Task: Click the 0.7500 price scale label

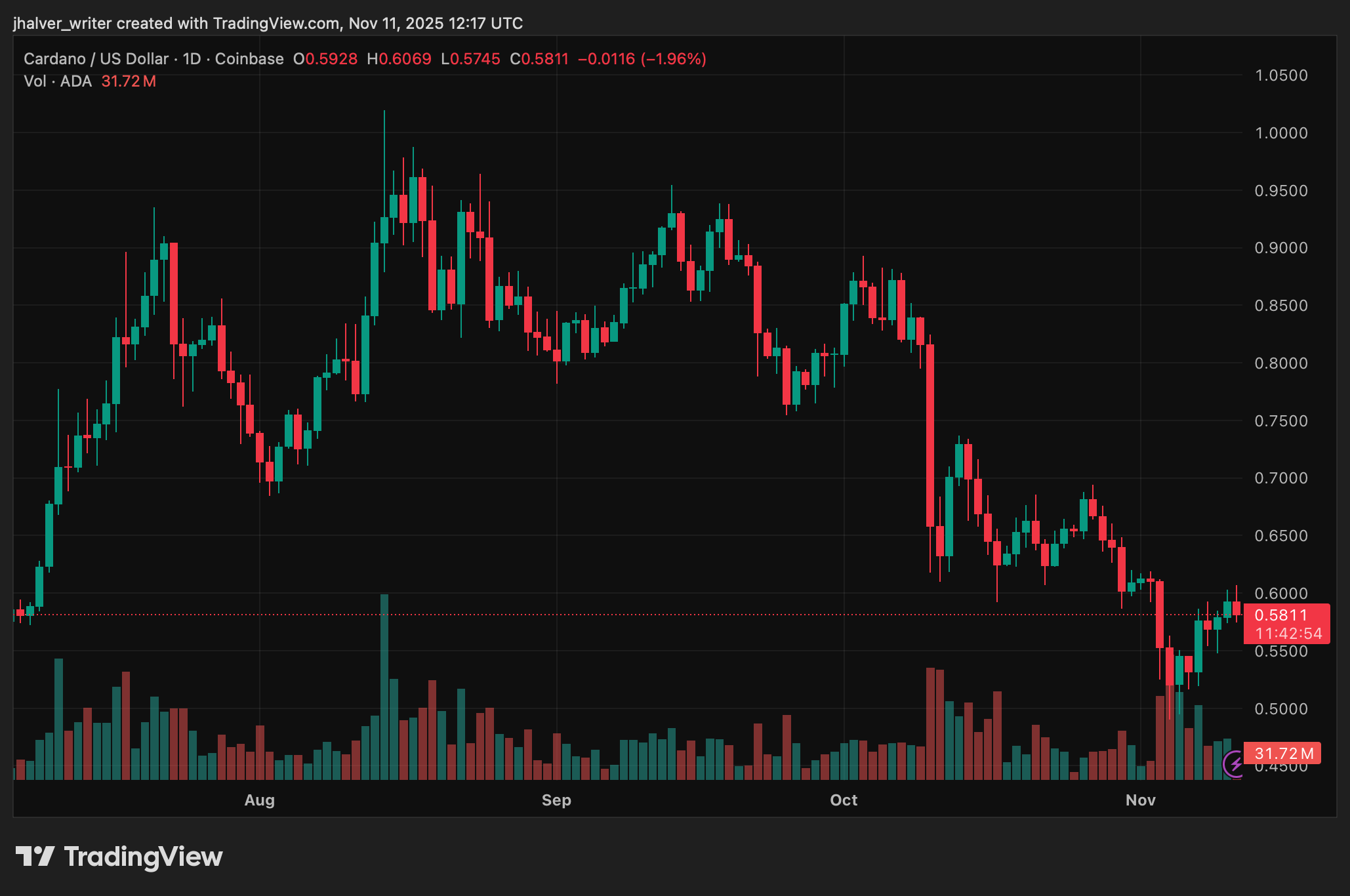Action: pos(1280,421)
